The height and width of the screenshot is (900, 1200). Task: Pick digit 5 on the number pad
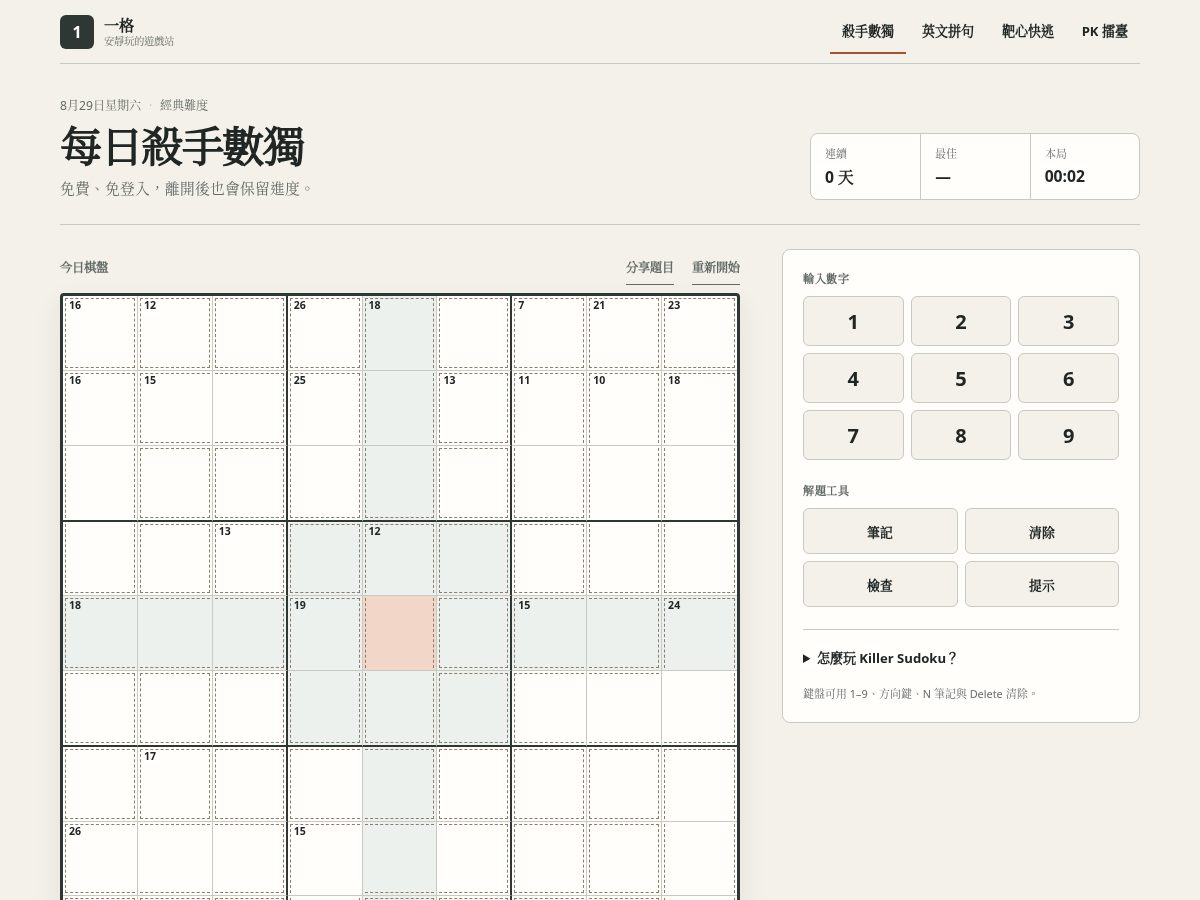pos(961,378)
